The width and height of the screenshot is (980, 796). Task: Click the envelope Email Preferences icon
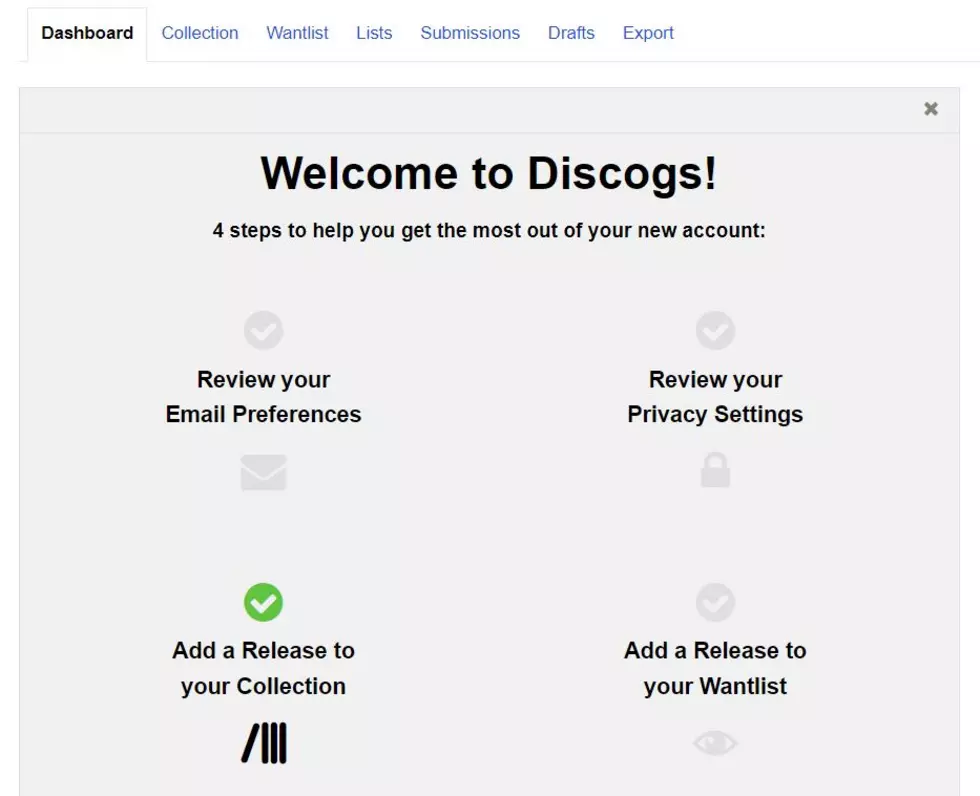[x=264, y=472]
